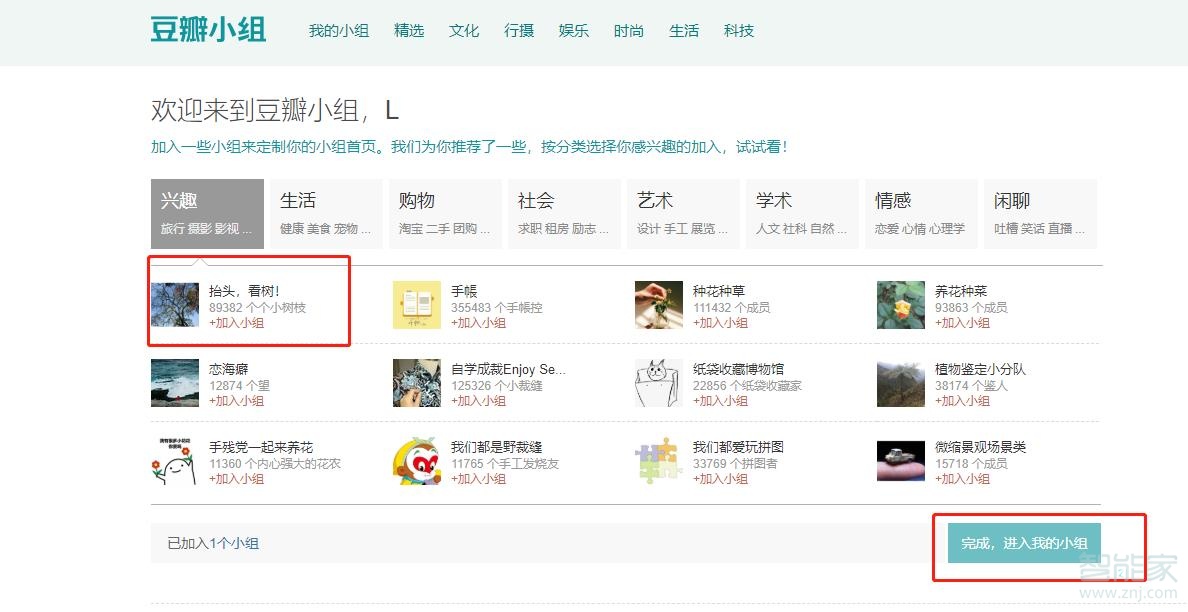1188x612 pixels.
Task: Open the 抬头，看树！ group thumbnail
Action: point(176,305)
